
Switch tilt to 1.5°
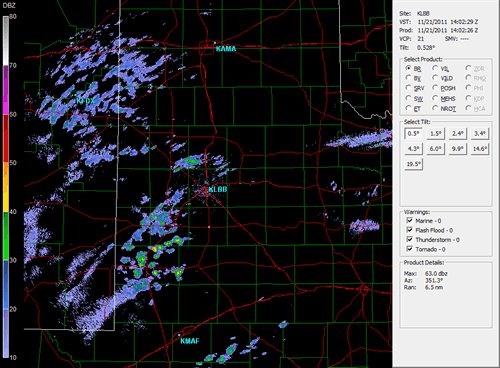click(x=435, y=134)
